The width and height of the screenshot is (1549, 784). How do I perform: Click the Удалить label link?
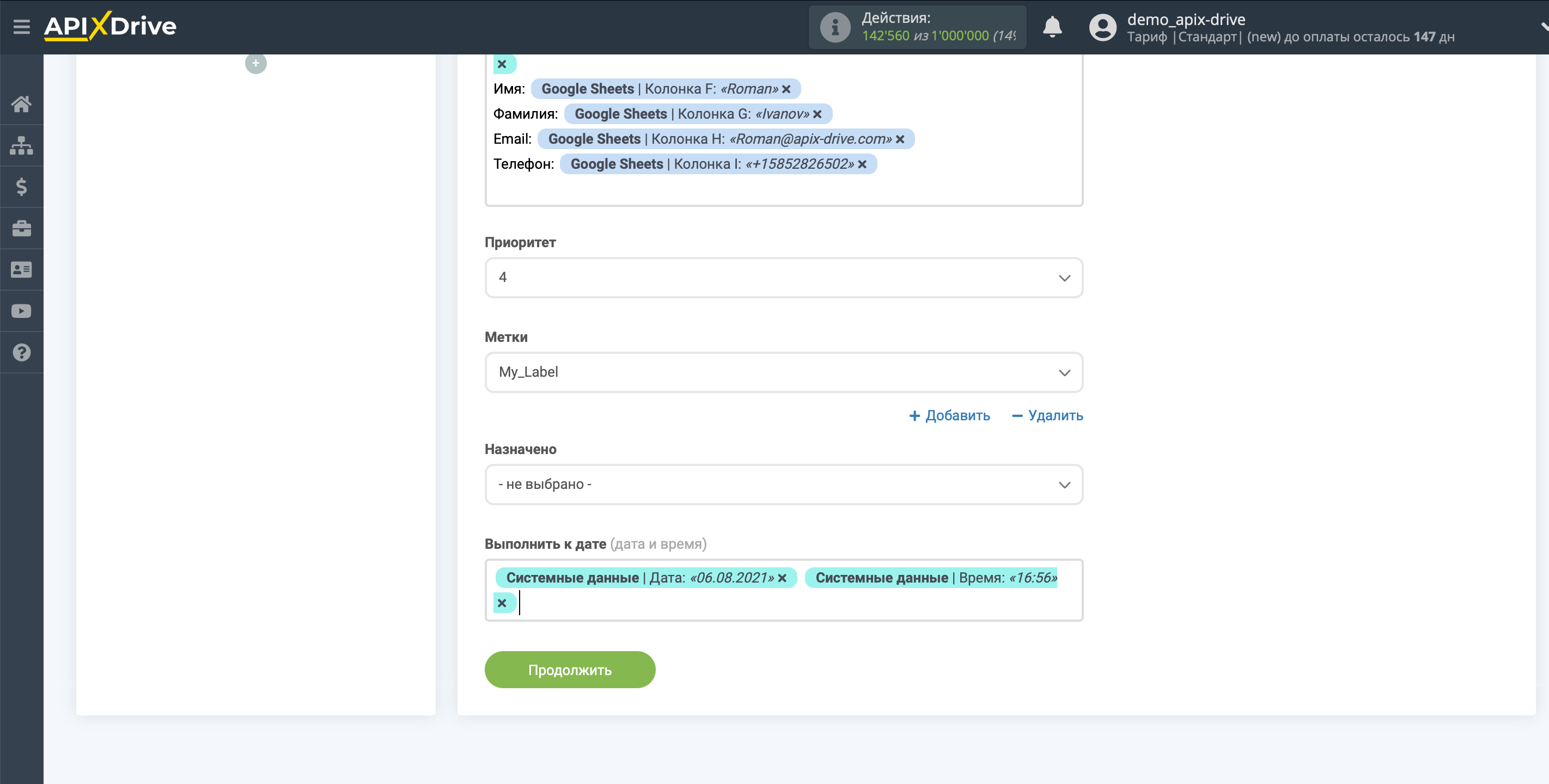point(1047,415)
